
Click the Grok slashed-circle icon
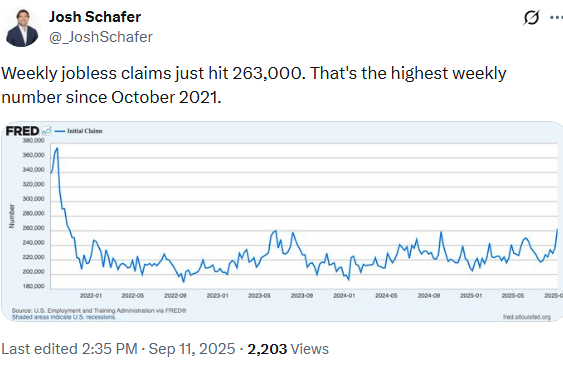point(531,17)
